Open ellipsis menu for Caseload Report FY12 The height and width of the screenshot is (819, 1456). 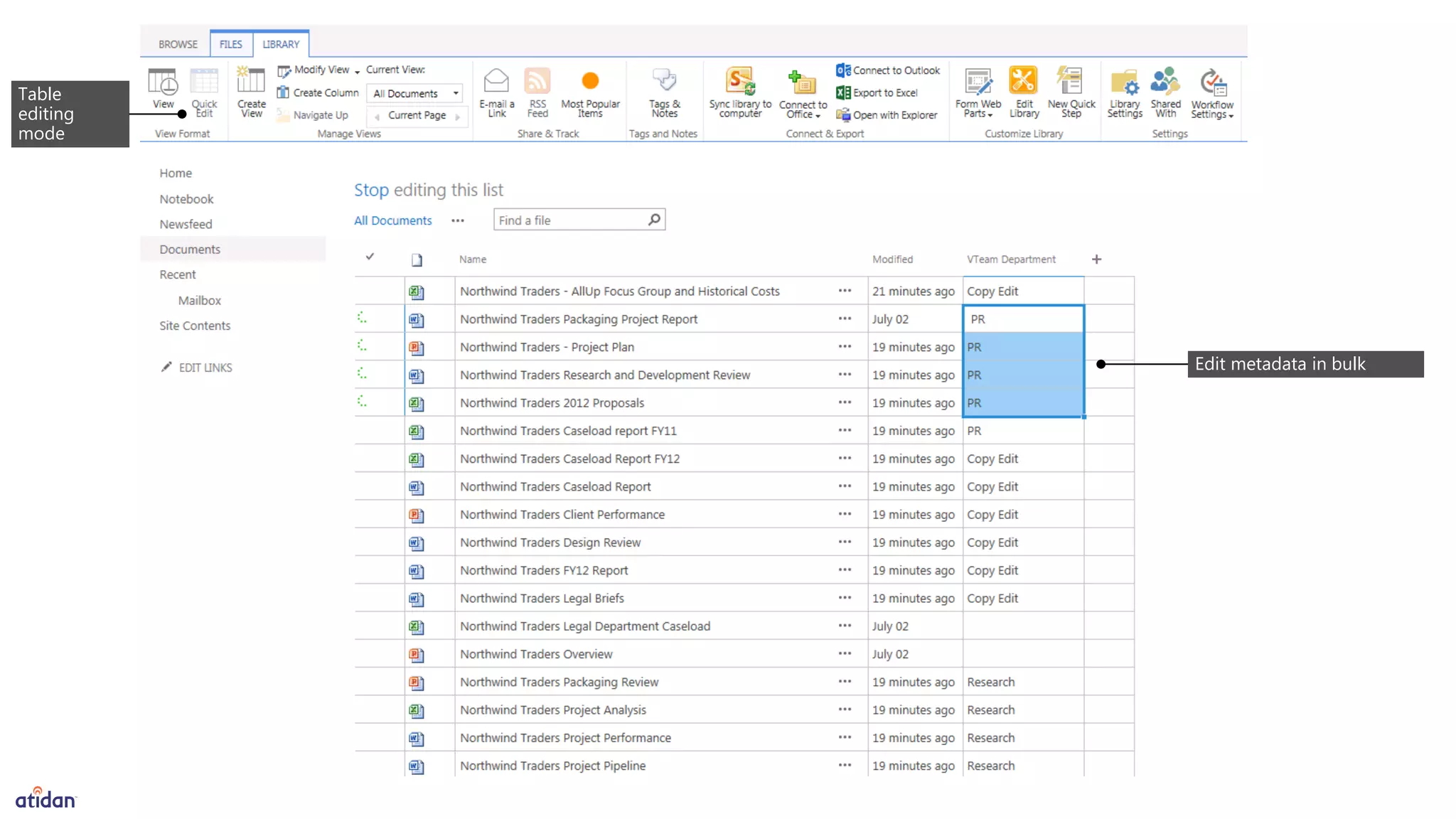tap(845, 459)
